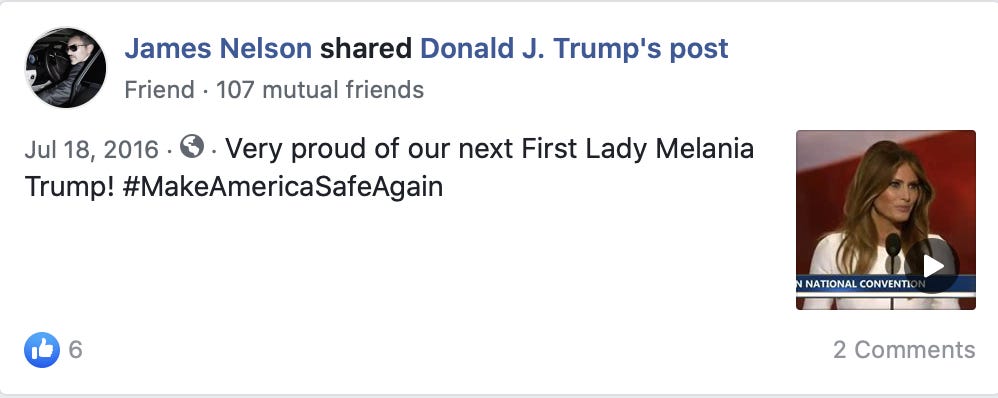View the 2 Comments on the post
This screenshot has width=998, height=398.
pos(904,350)
